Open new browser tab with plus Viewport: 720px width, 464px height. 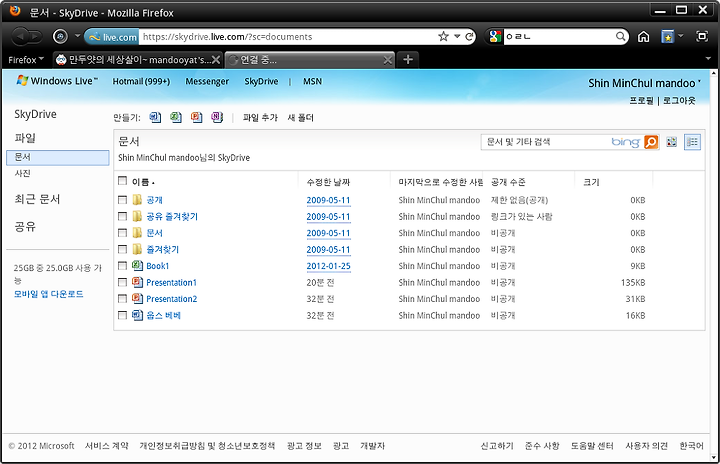point(408,59)
